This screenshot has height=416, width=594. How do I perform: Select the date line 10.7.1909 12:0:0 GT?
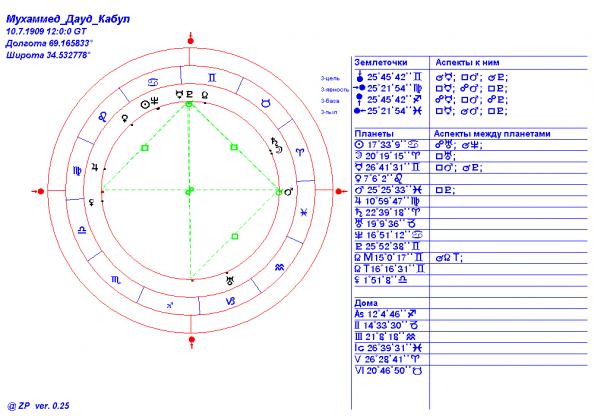click(x=46, y=31)
